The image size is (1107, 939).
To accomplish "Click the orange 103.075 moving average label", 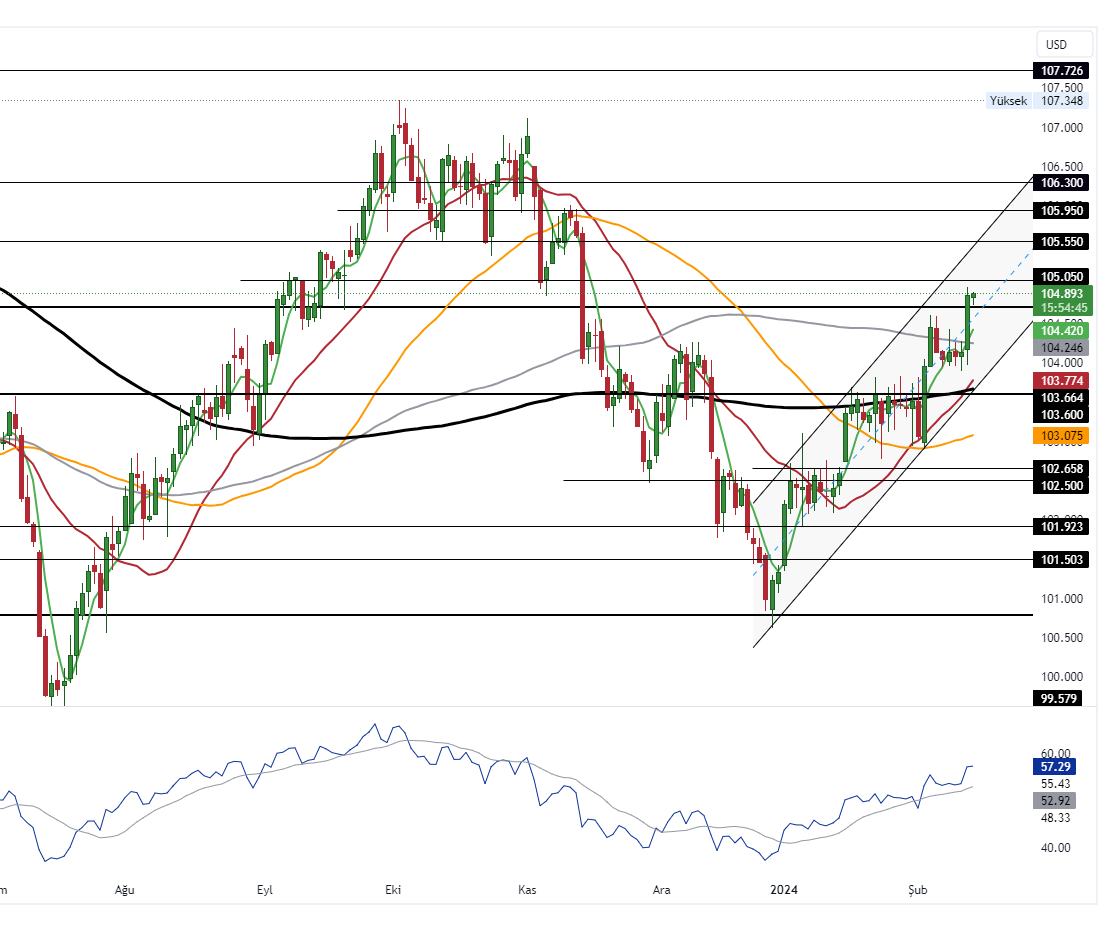I will pos(1062,436).
